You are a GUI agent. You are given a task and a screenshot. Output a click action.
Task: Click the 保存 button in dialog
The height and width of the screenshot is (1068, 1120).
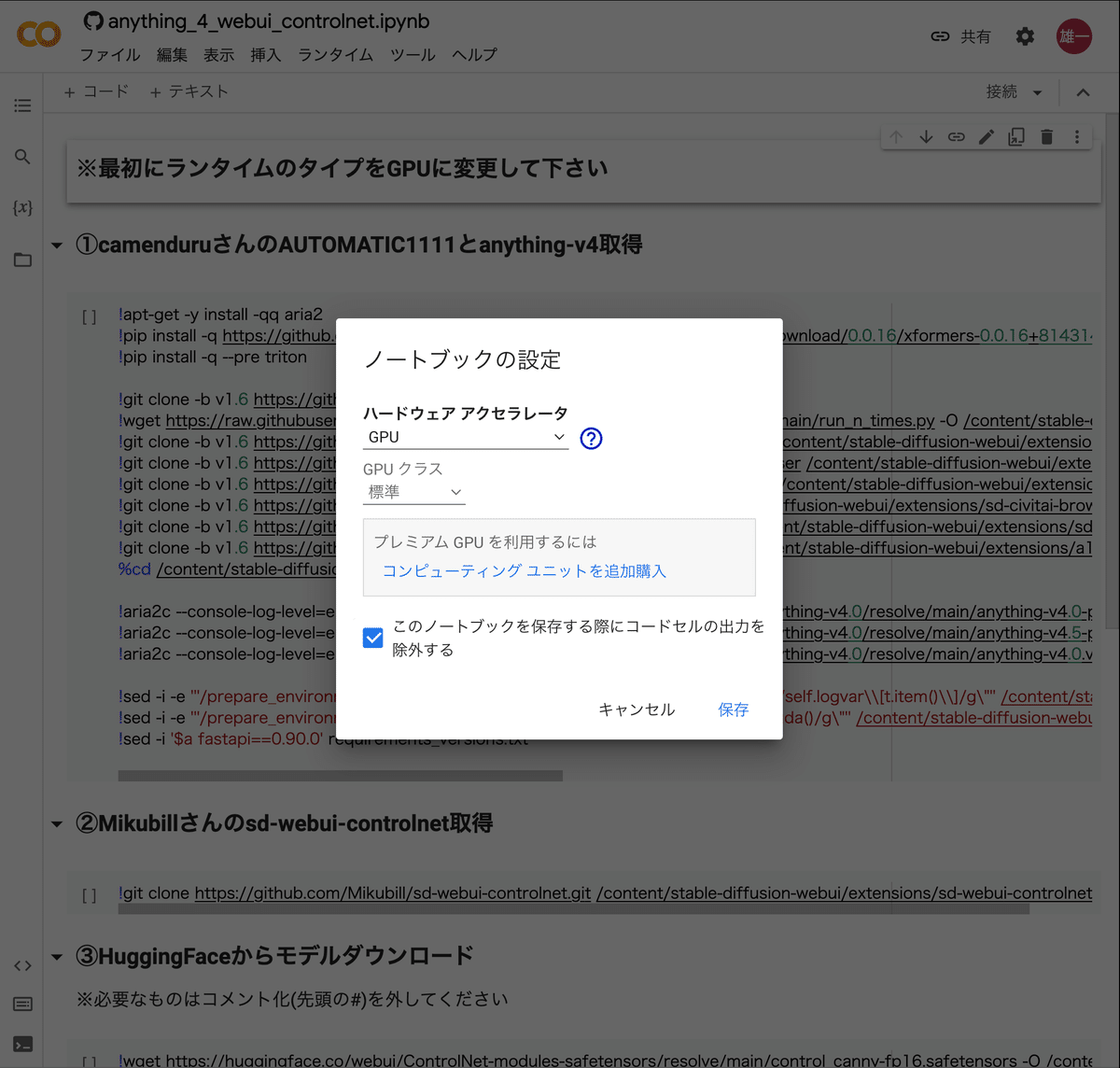(734, 710)
